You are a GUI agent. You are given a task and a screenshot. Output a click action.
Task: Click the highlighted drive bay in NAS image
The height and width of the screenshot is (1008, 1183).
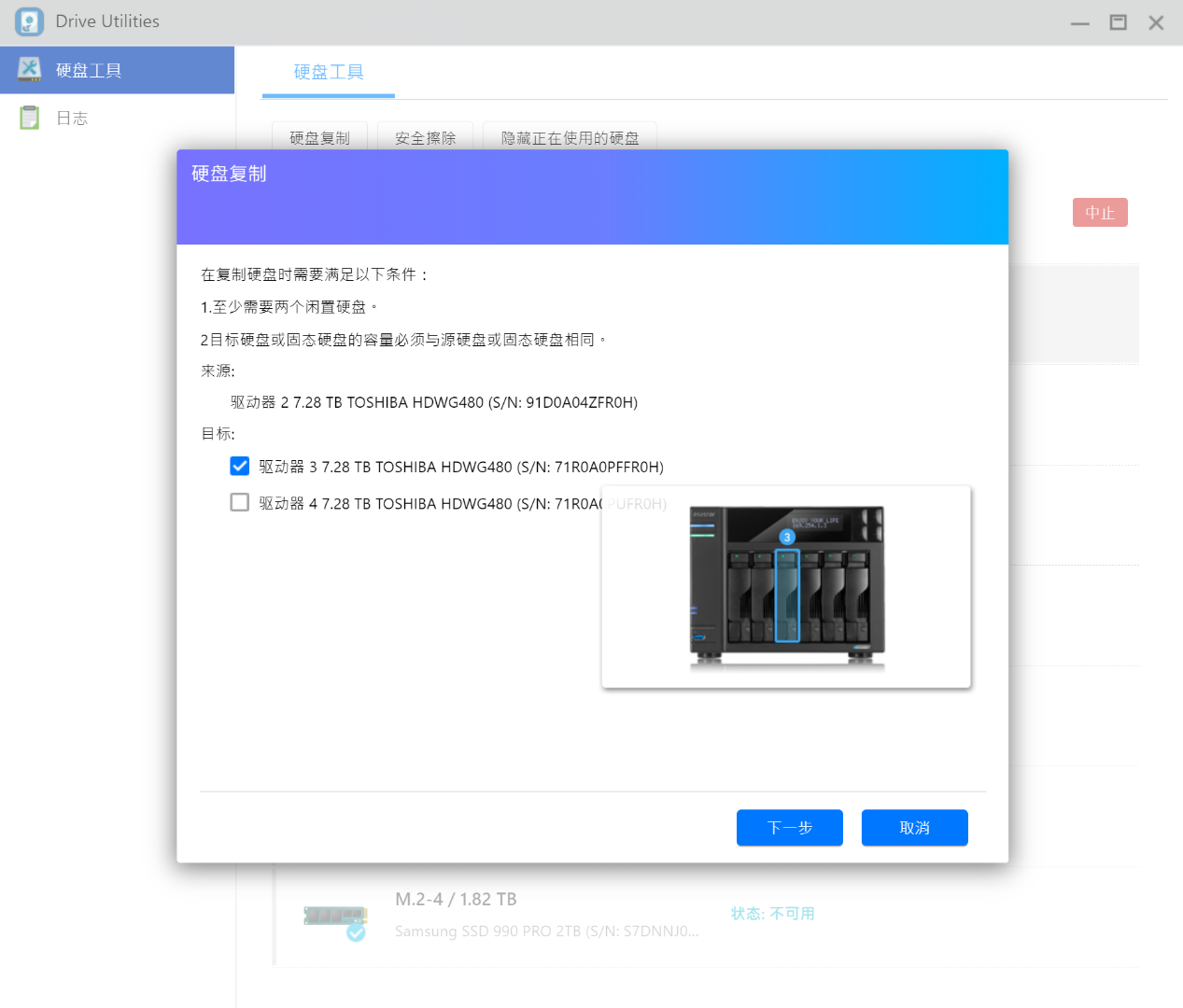coord(787,597)
